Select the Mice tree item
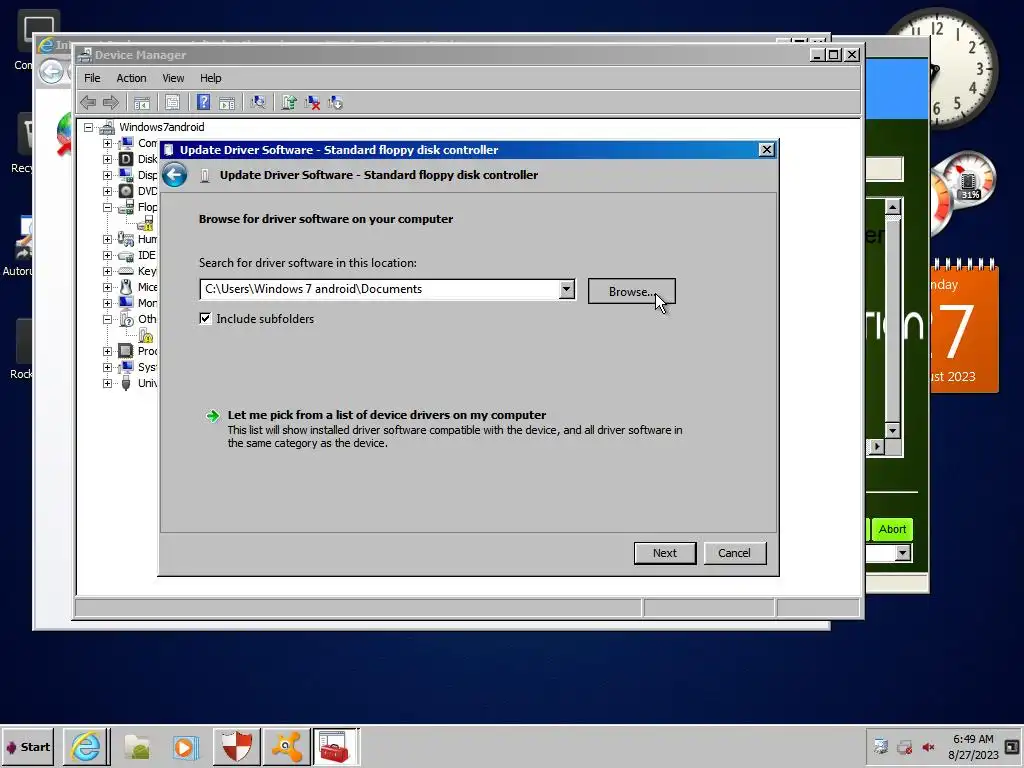 147,287
